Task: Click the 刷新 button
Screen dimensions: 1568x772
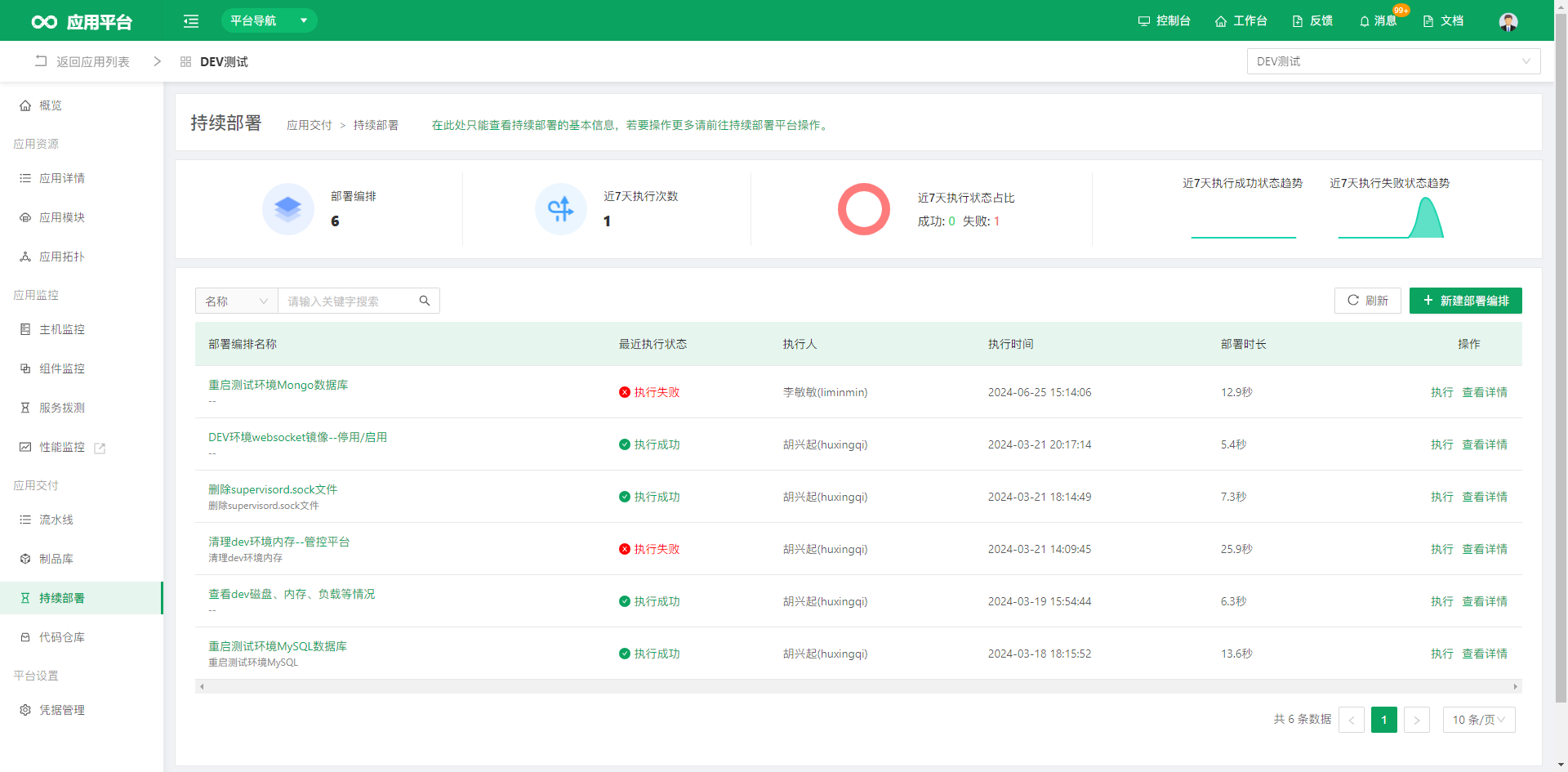Action: click(x=1367, y=301)
